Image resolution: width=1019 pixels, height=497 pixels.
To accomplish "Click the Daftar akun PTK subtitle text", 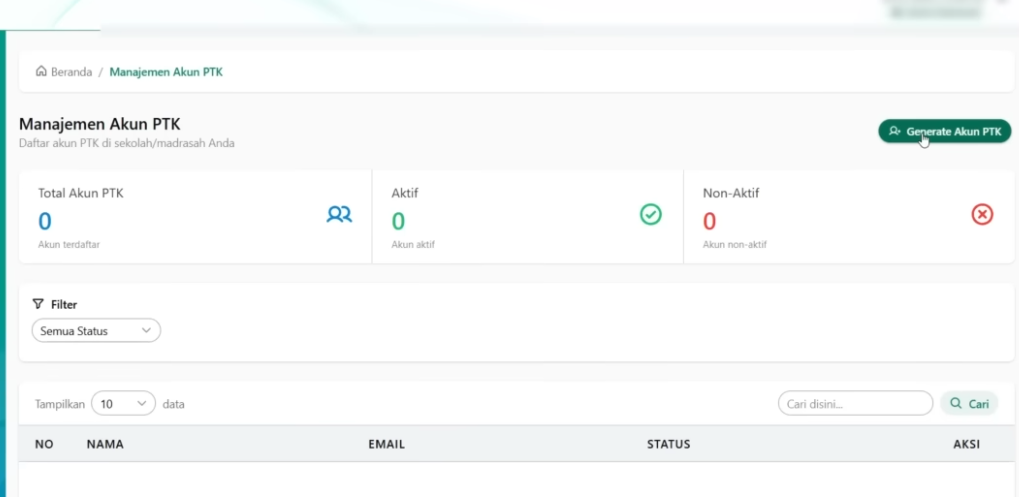I will click(127, 143).
